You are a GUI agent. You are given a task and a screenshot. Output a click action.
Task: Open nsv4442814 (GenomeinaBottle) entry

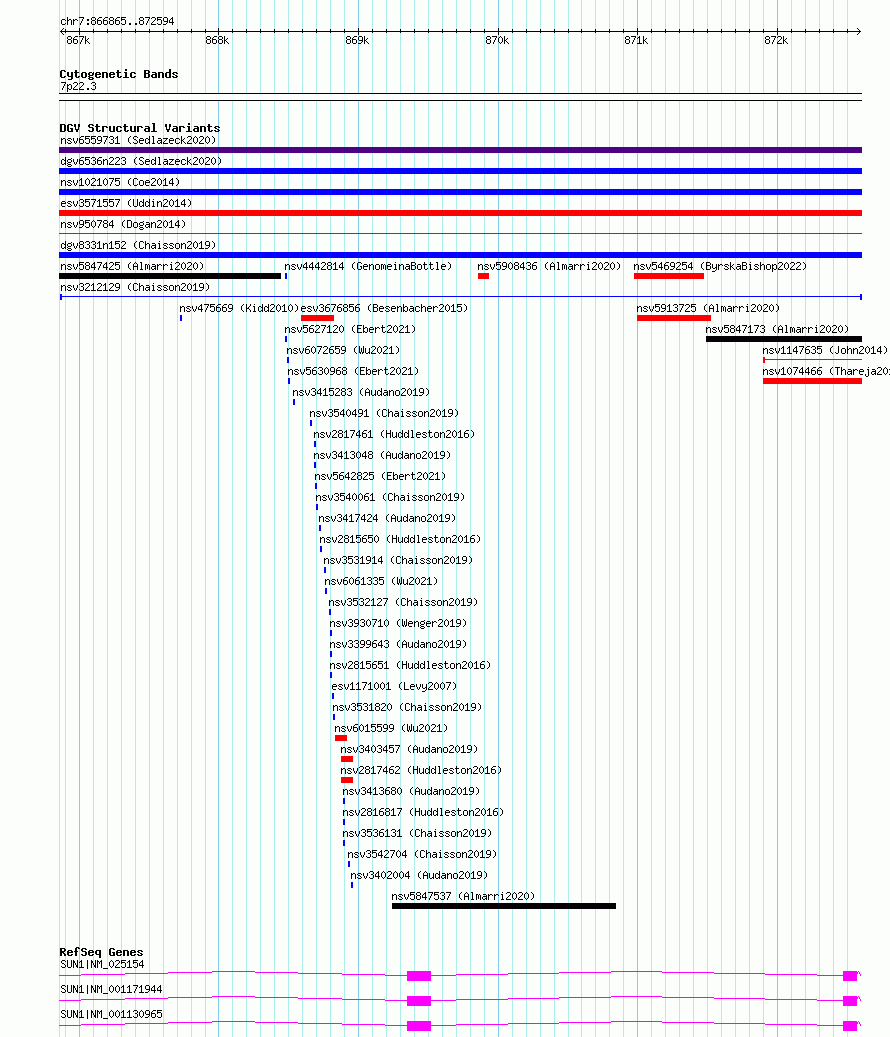[x=368, y=267]
